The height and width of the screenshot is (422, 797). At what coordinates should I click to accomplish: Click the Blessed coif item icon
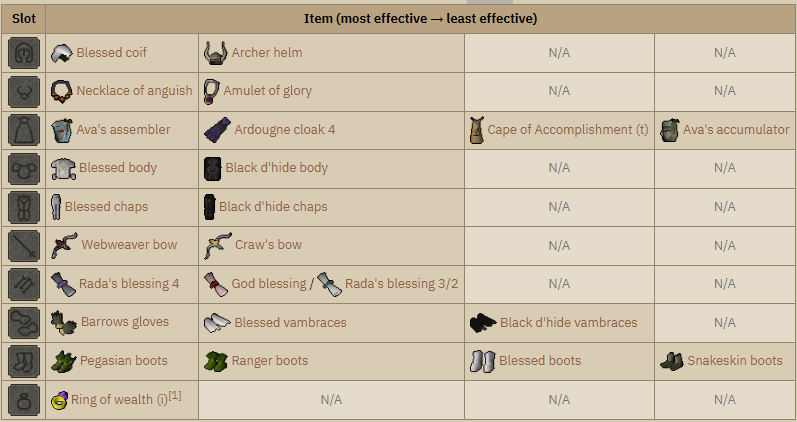click(62, 53)
